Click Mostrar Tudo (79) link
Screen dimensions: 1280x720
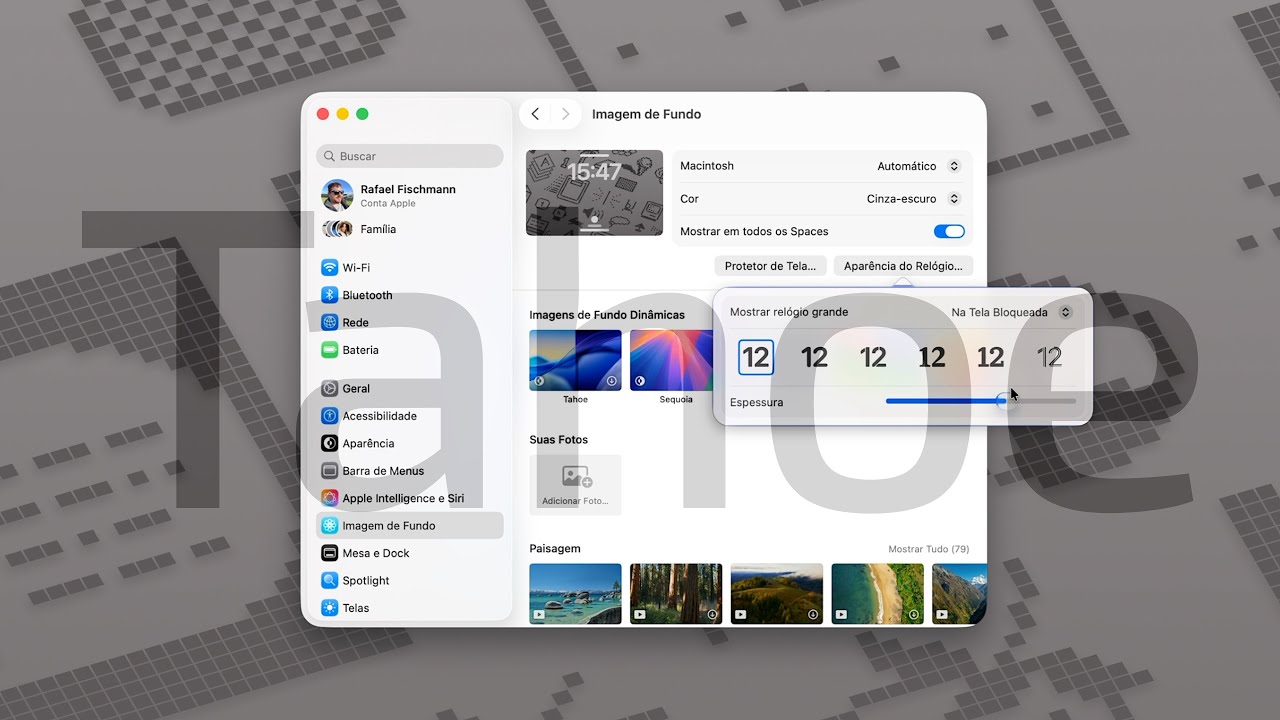929,549
